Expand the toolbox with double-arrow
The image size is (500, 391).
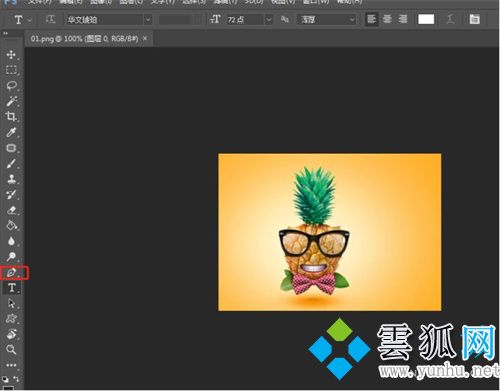5,33
